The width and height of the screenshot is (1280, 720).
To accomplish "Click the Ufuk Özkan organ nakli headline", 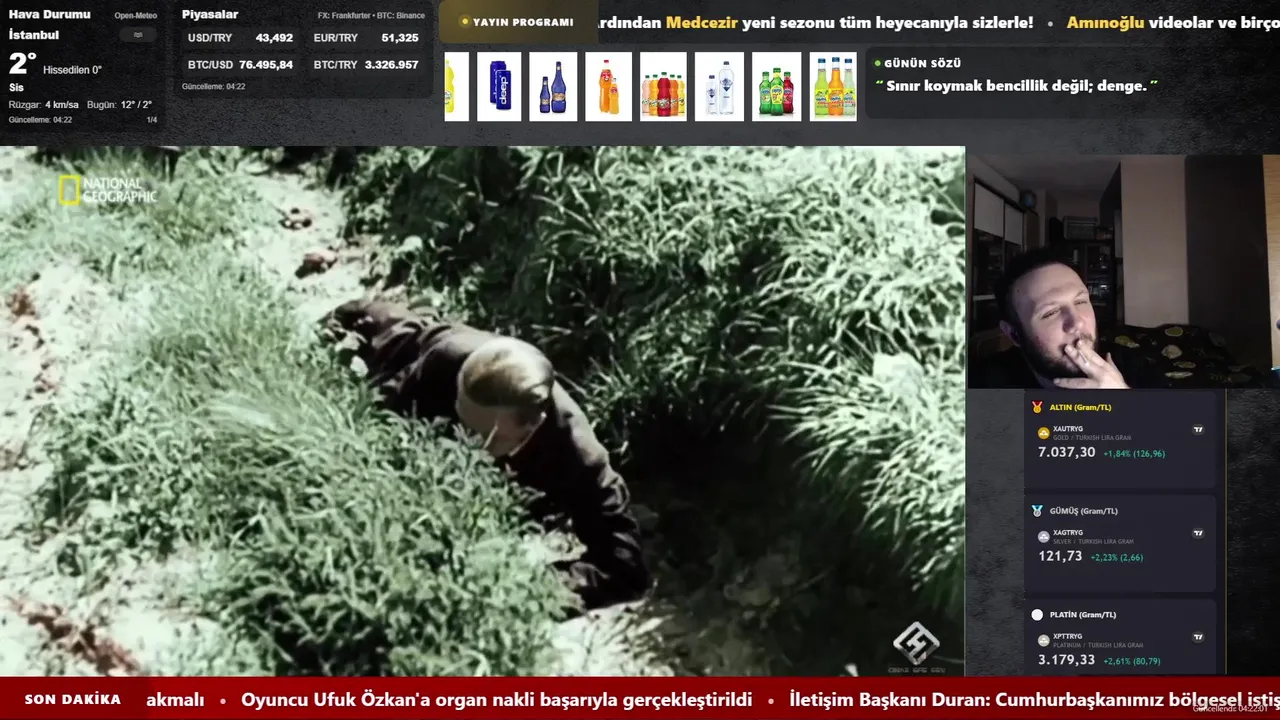I will (496, 700).
